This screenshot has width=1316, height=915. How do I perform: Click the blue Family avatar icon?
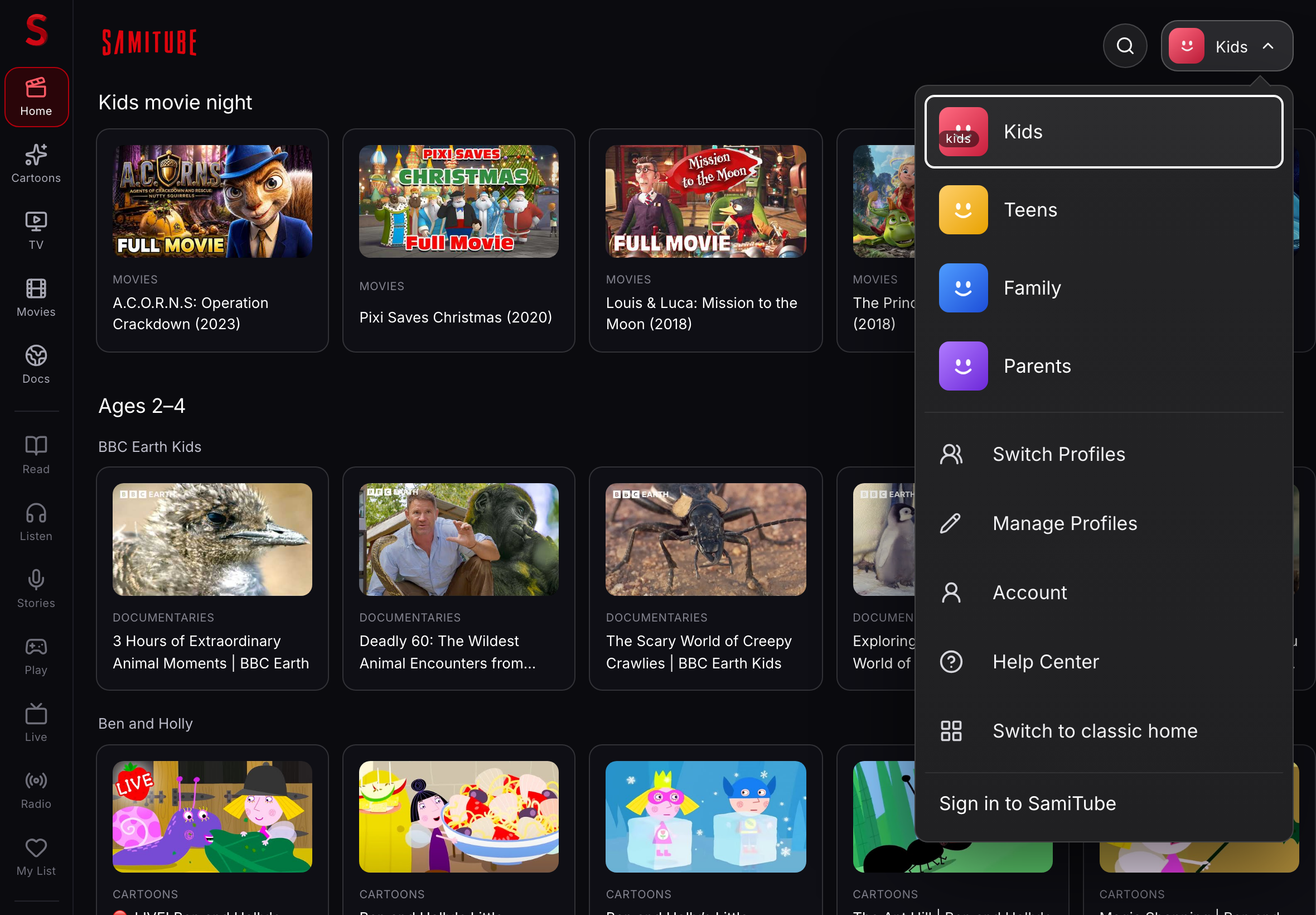(963, 288)
